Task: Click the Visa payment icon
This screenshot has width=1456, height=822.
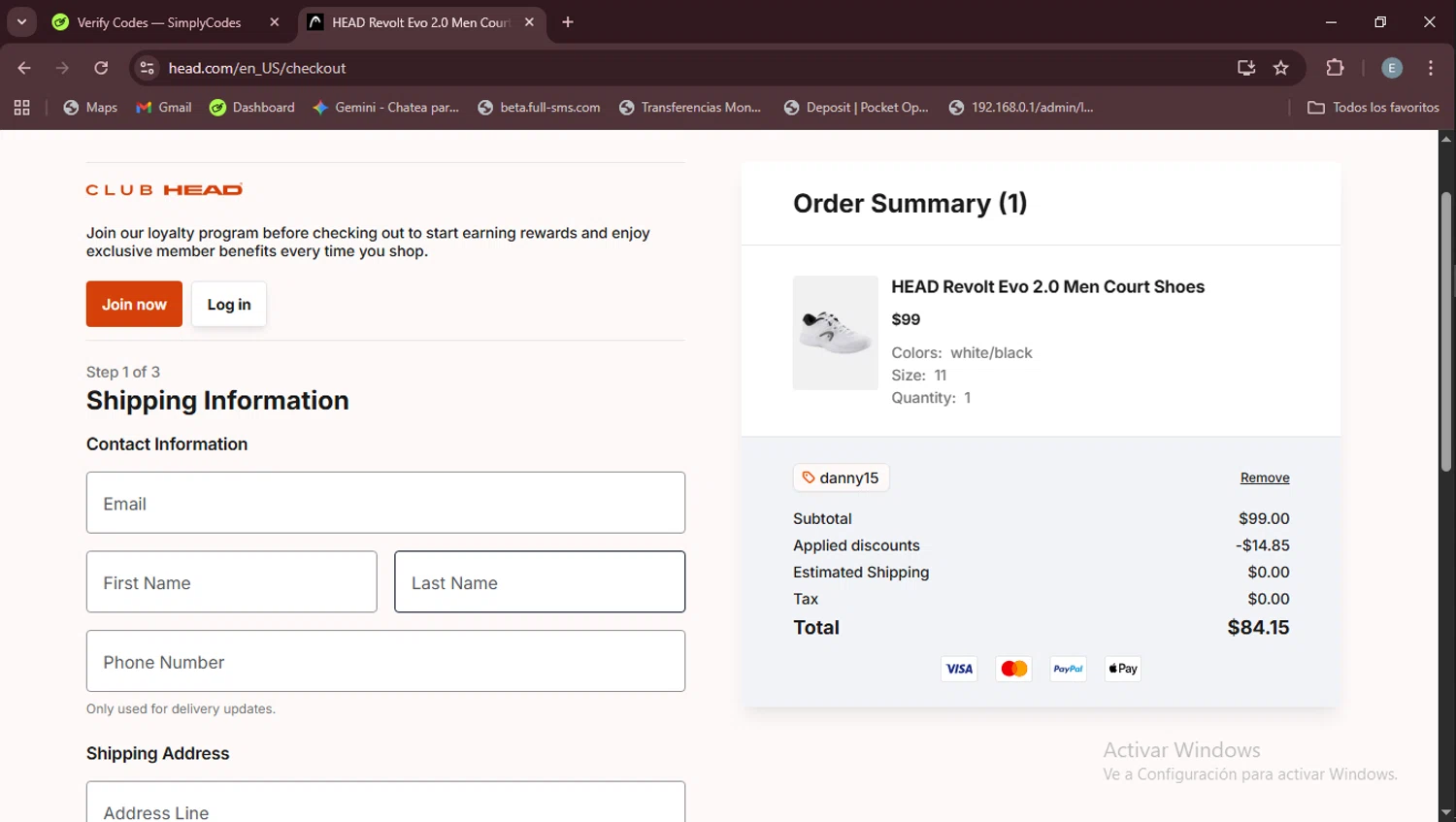Action: (x=959, y=669)
